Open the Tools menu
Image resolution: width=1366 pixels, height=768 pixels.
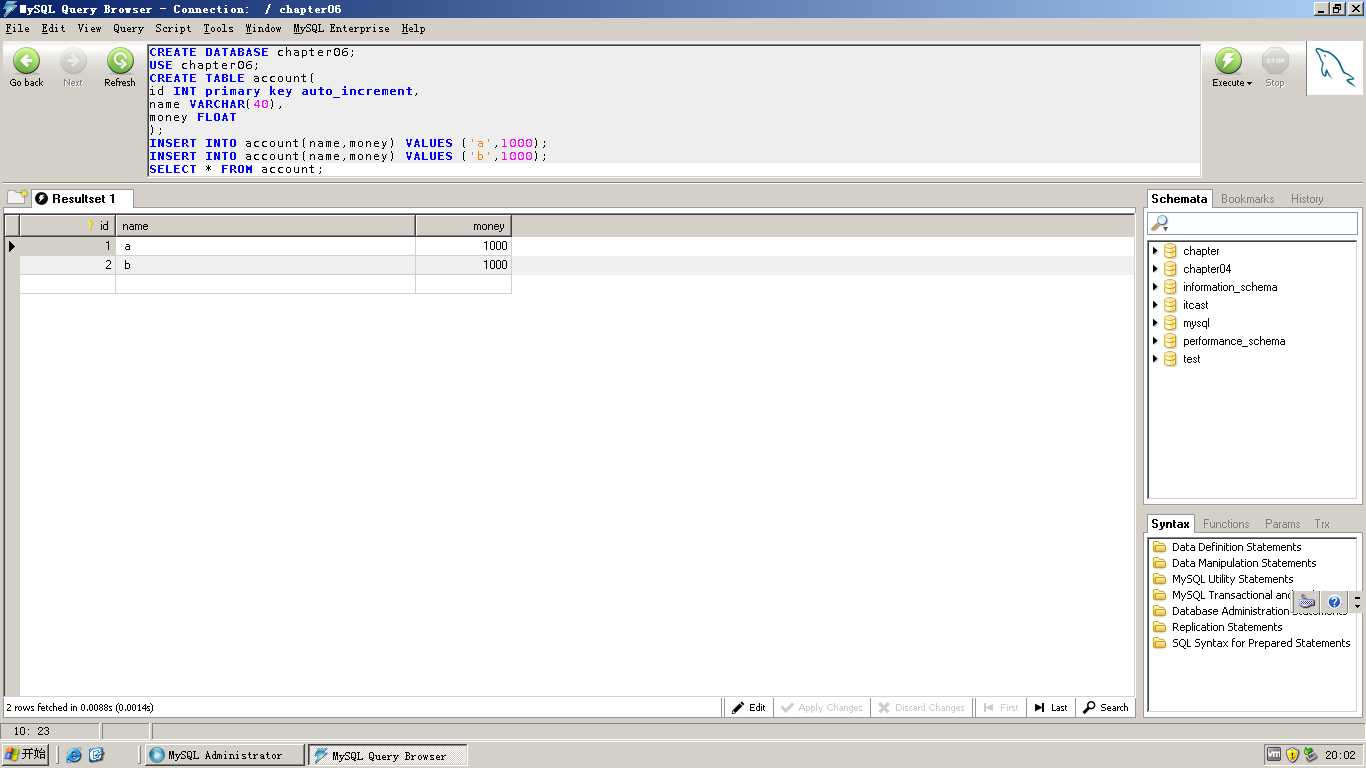pyautogui.click(x=218, y=29)
